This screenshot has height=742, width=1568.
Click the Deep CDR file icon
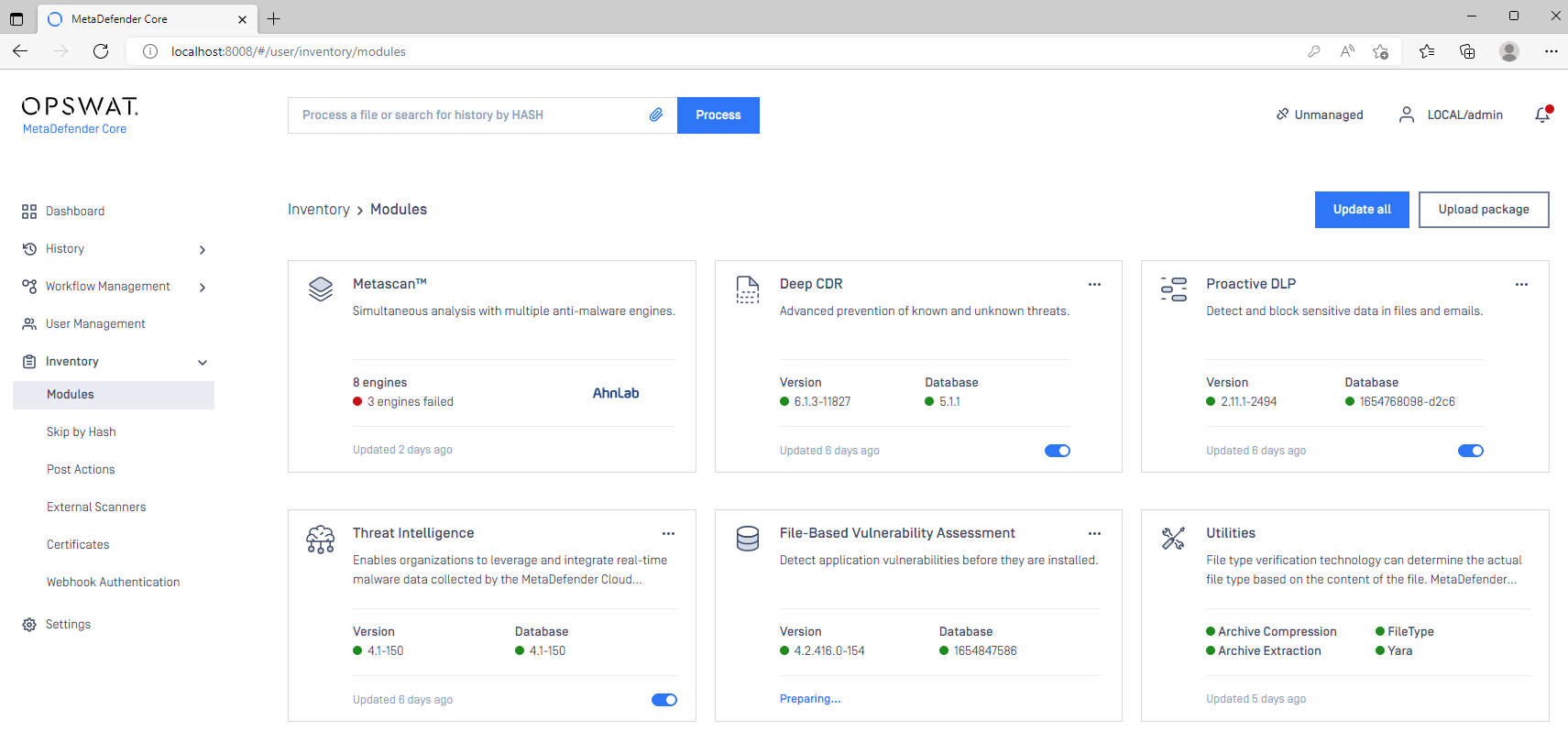748,289
